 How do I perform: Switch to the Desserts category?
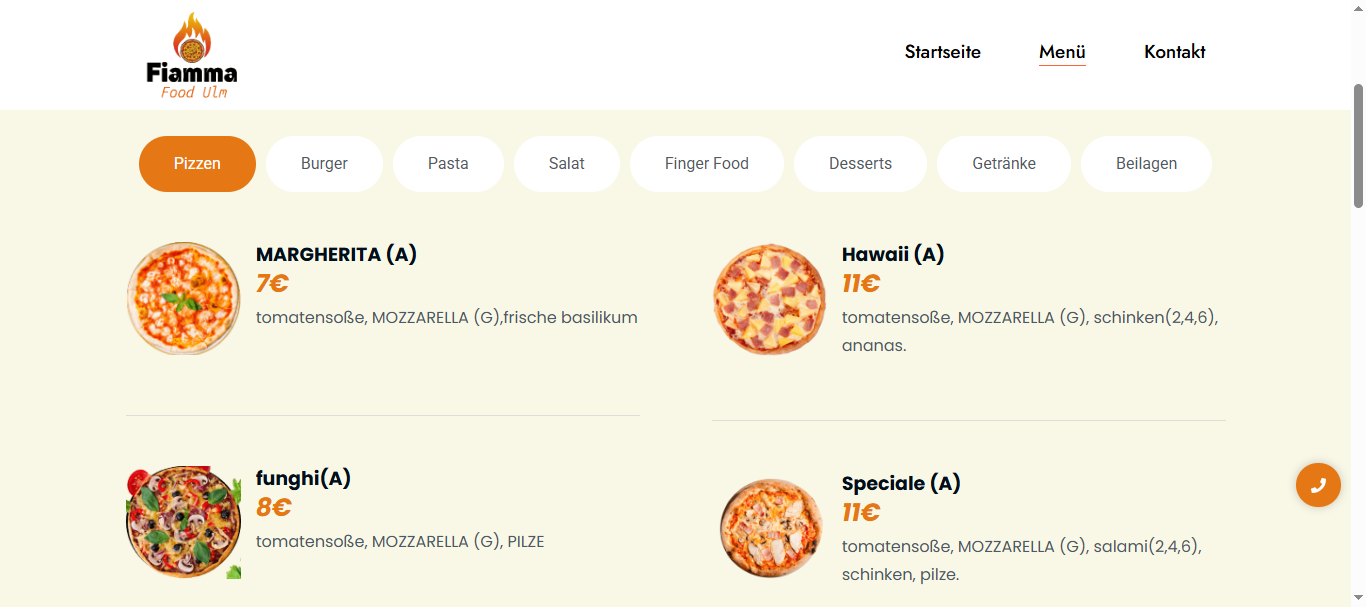click(x=860, y=164)
